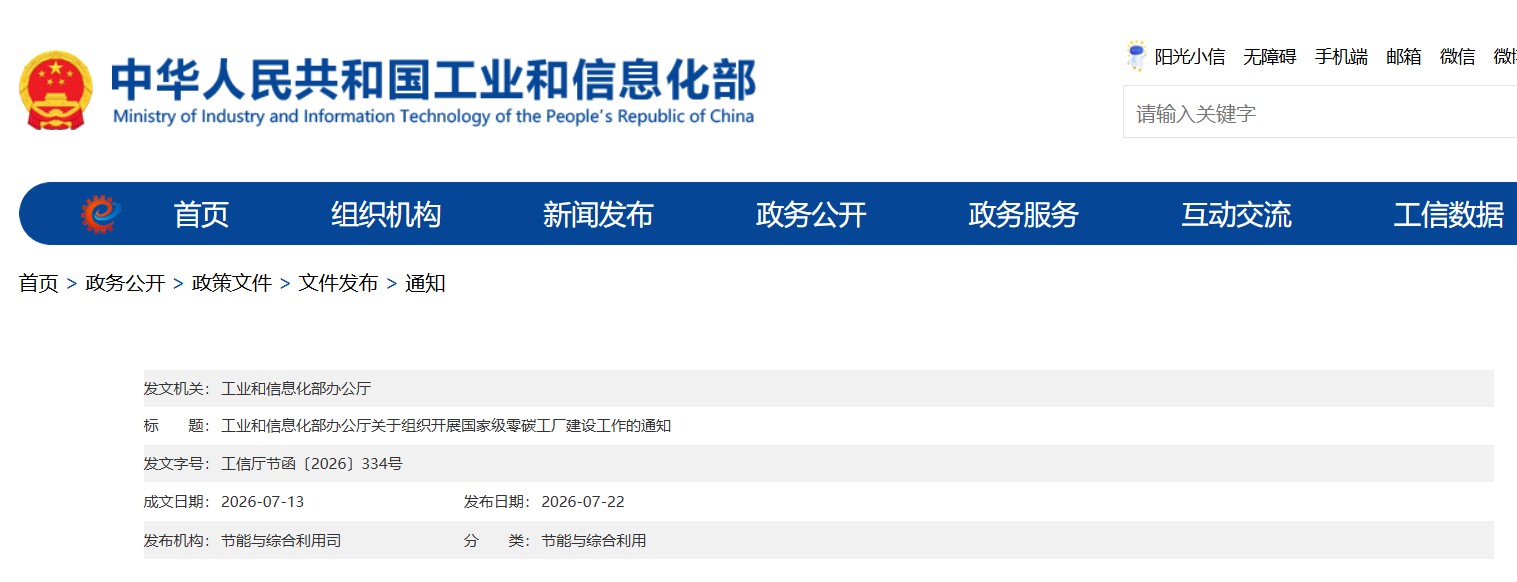
Task: Click the 发文字号 label
Action: click(177, 464)
